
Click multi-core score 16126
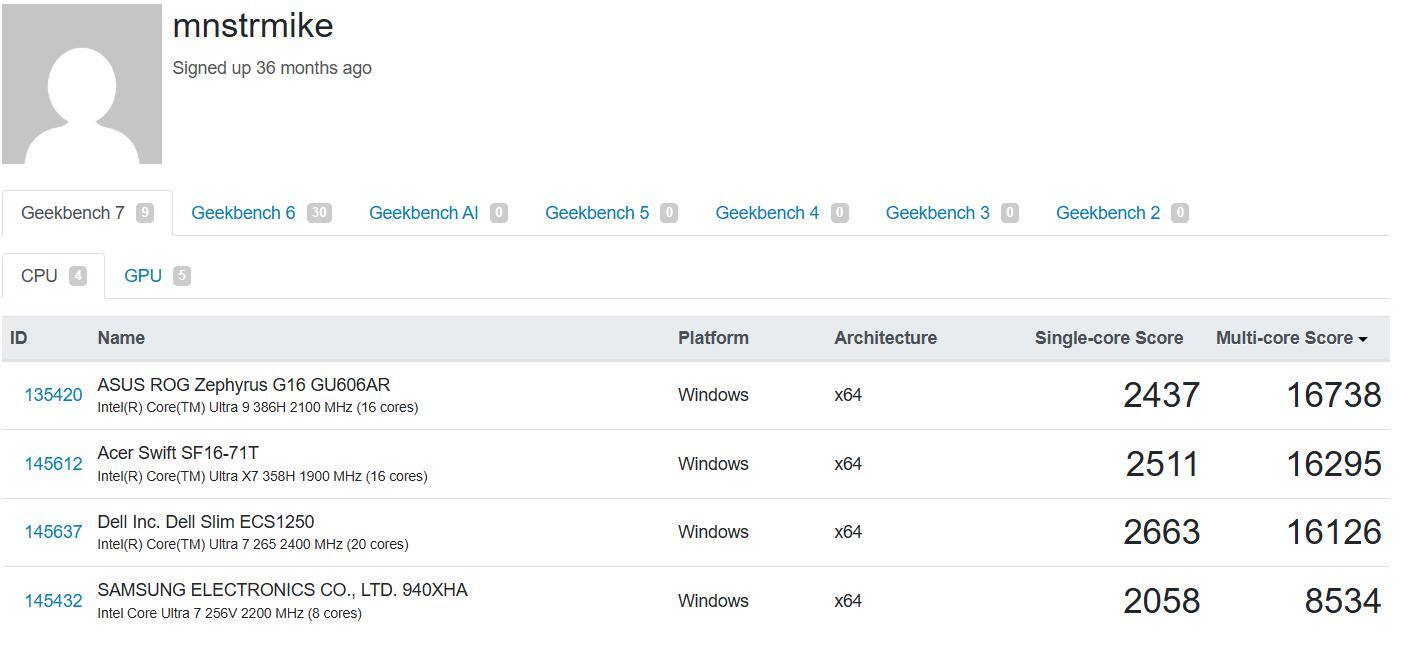pos(1333,532)
